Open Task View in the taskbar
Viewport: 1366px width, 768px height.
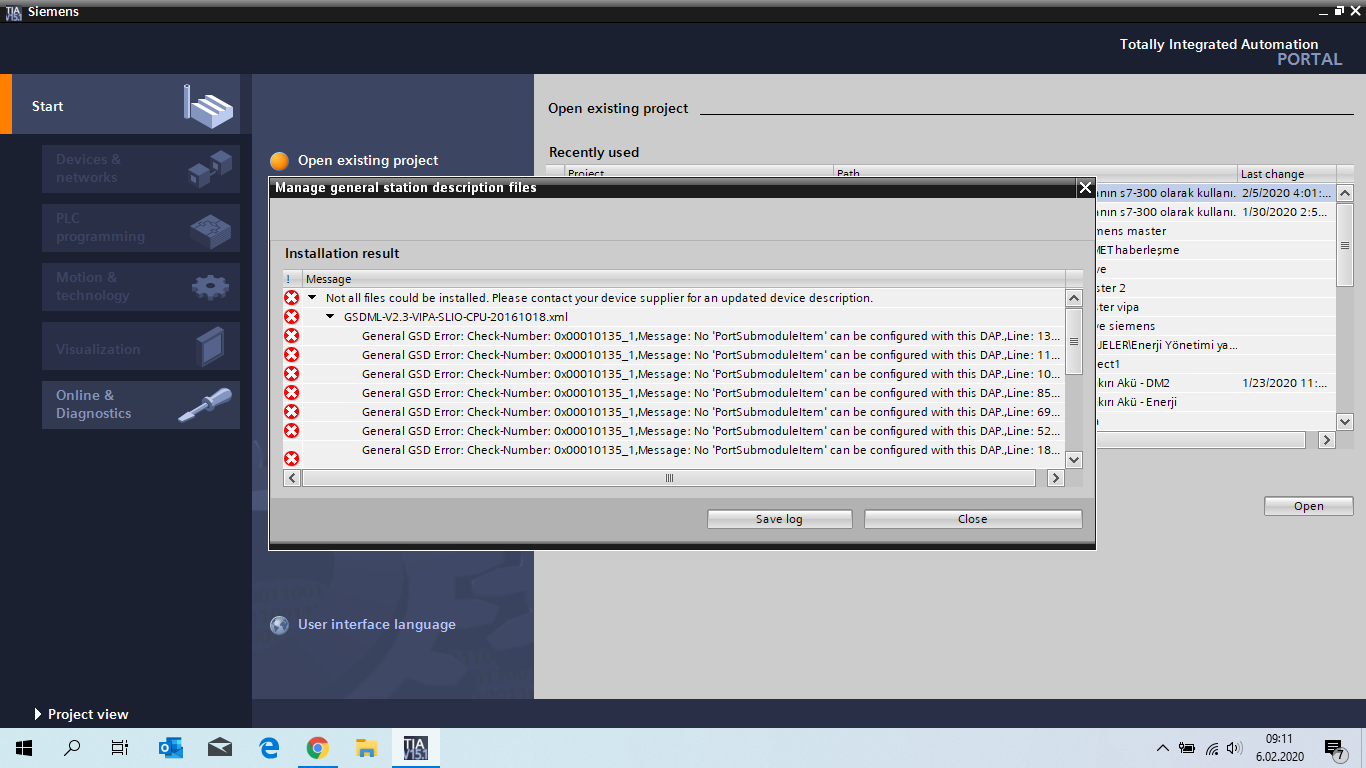click(x=120, y=748)
